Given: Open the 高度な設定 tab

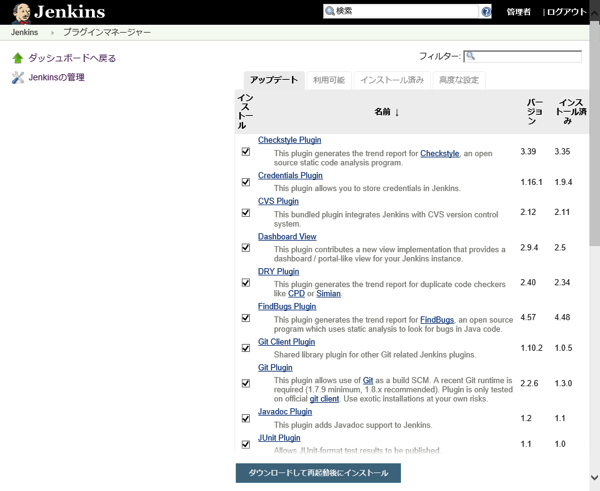Looking at the screenshot, I should click(459, 80).
